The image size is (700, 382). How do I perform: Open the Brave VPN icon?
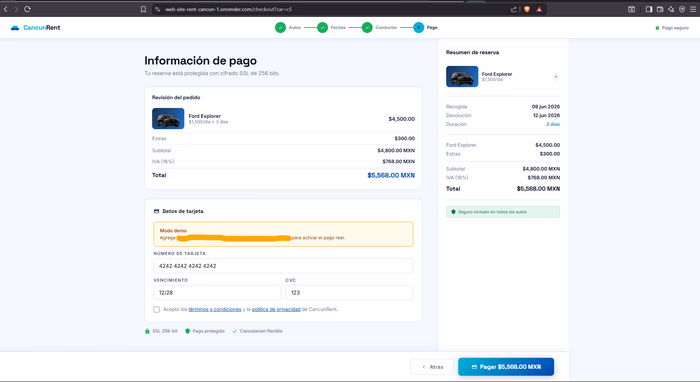(682, 9)
